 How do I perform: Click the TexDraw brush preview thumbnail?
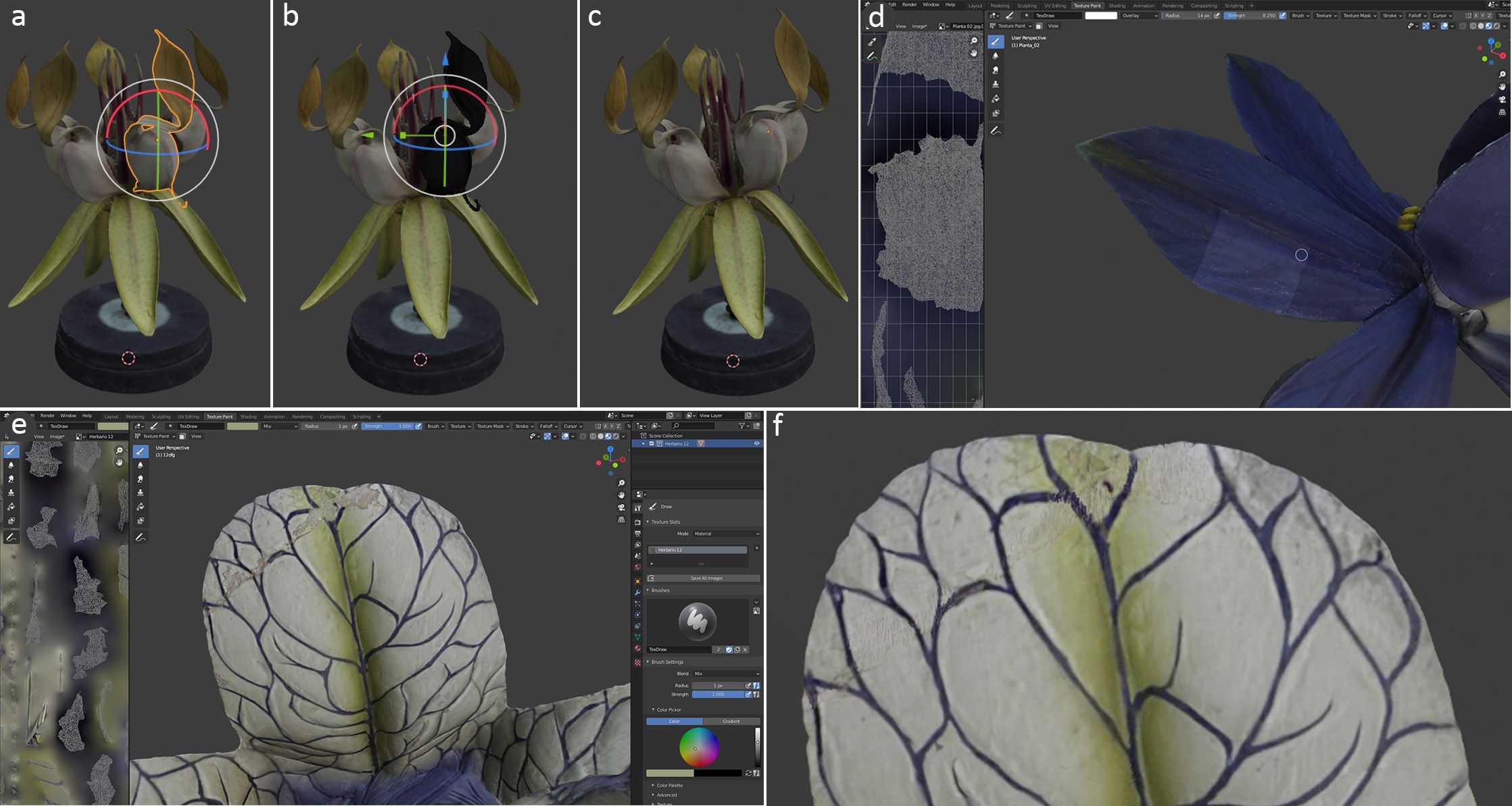point(698,622)
